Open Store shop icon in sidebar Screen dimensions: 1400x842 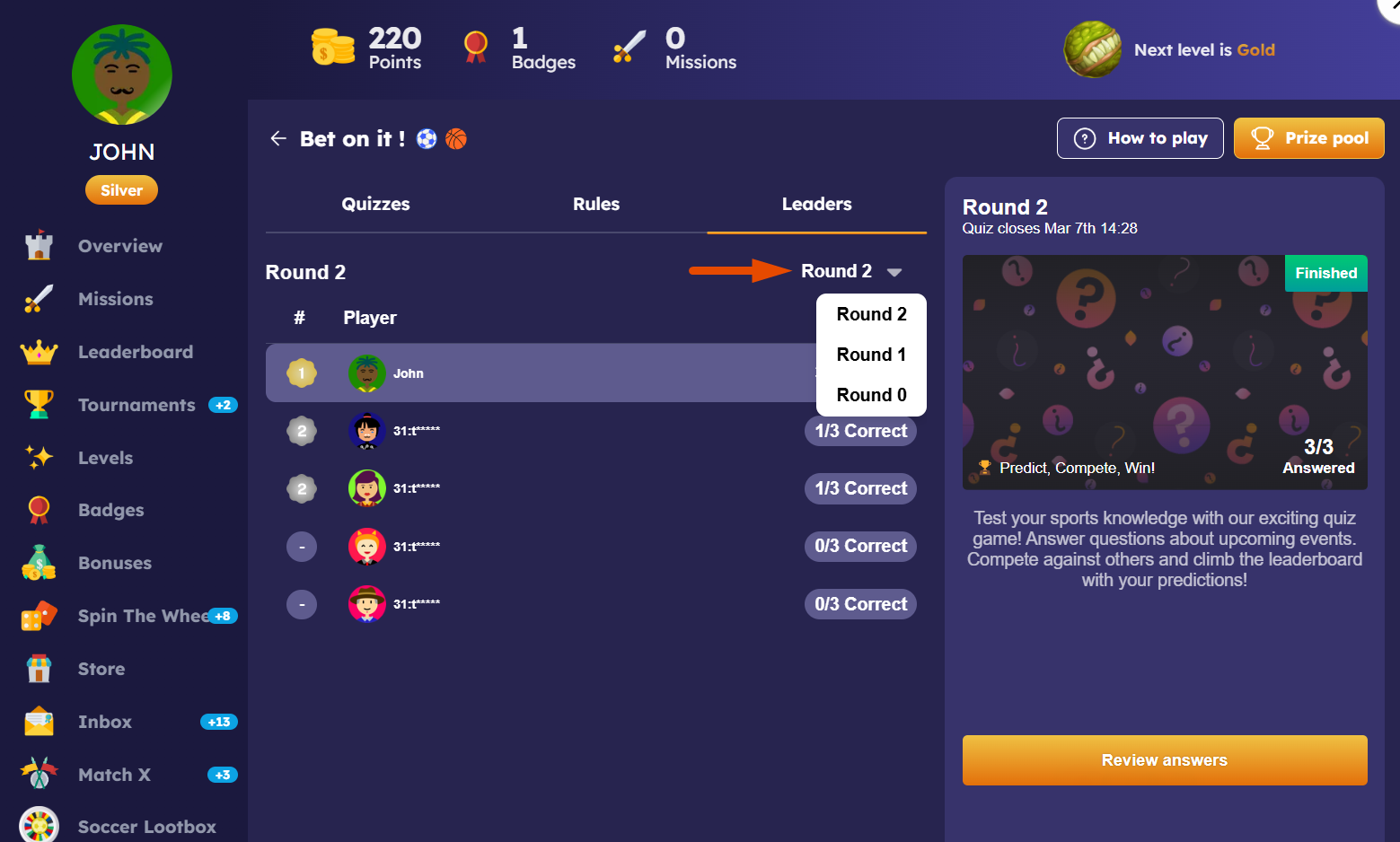click(39, 669)
